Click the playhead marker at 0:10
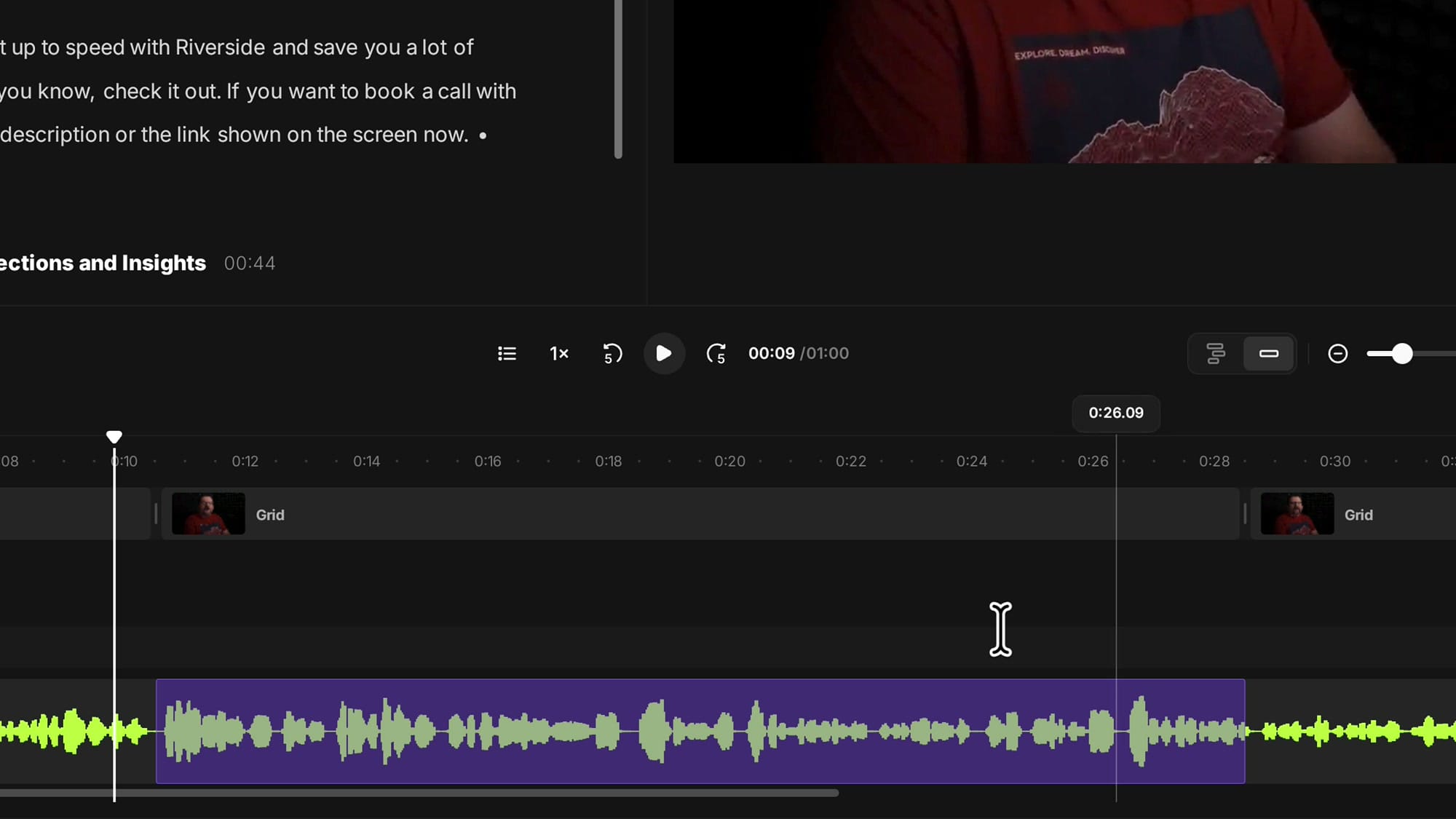Viewport: 1456px width, 819px height. [x=114, y=437]
